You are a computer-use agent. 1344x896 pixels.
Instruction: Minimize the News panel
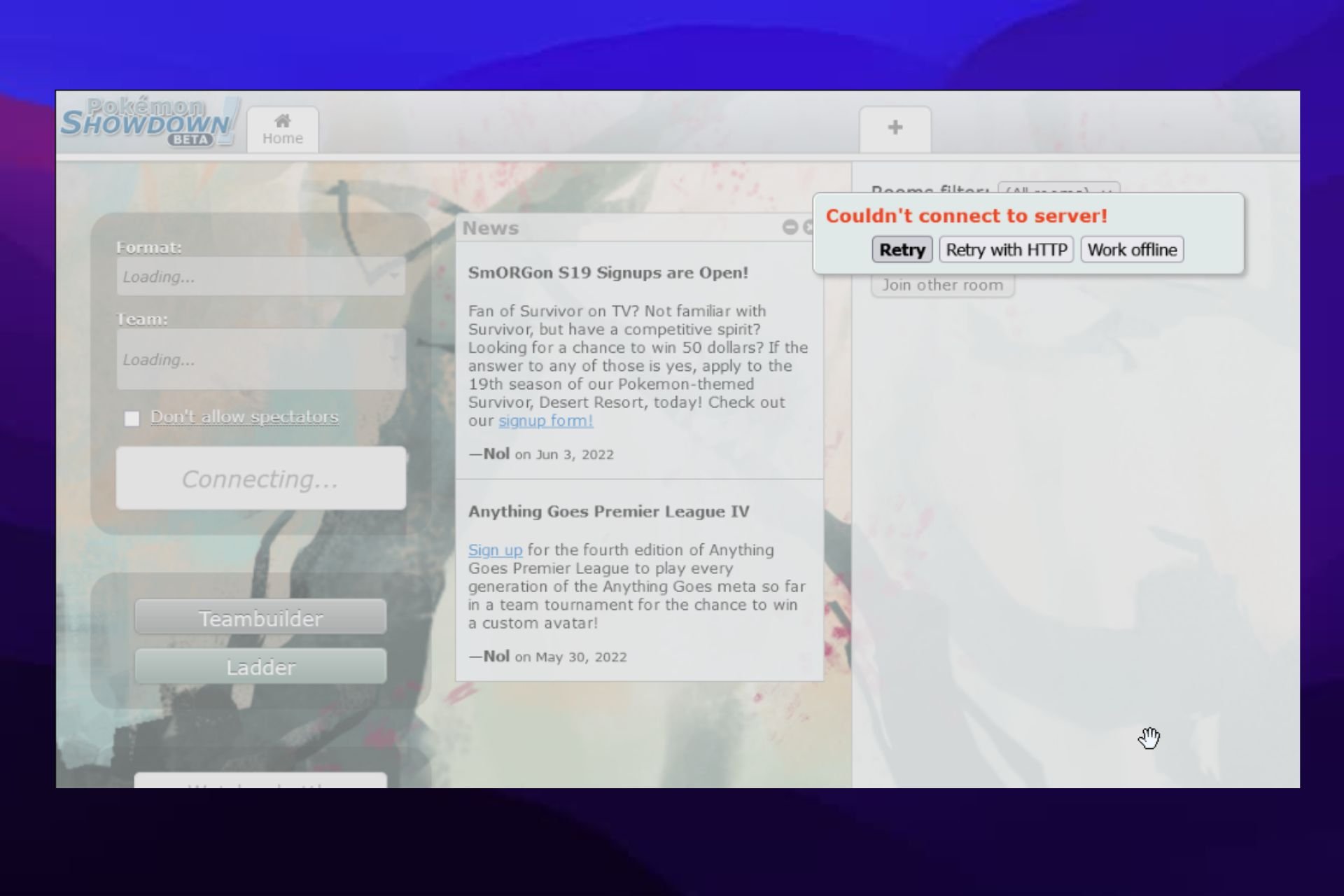coord(790,227)
